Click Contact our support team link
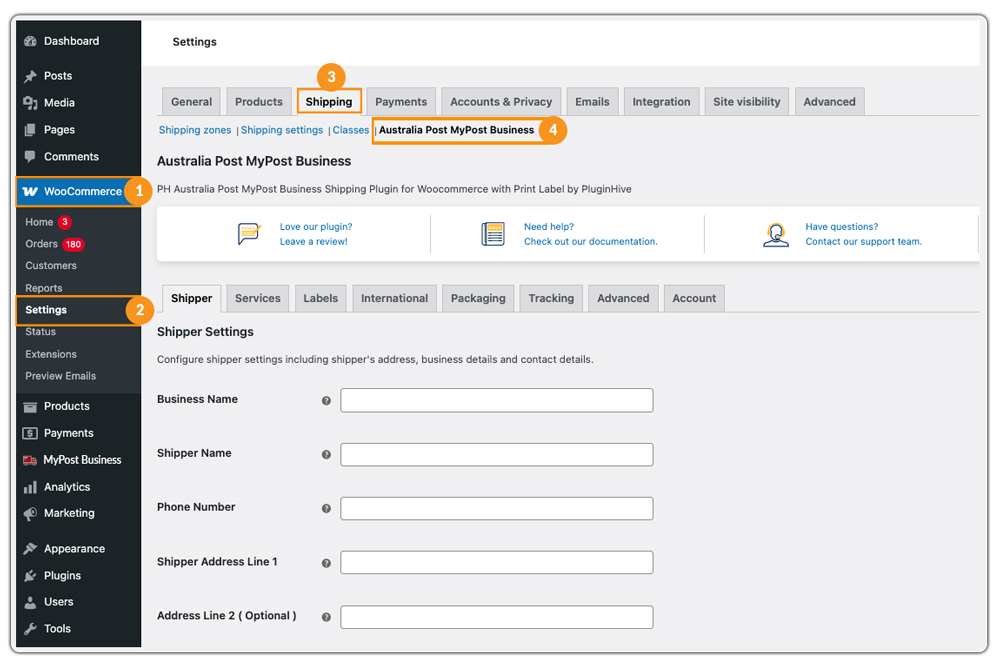 point(864,242)
